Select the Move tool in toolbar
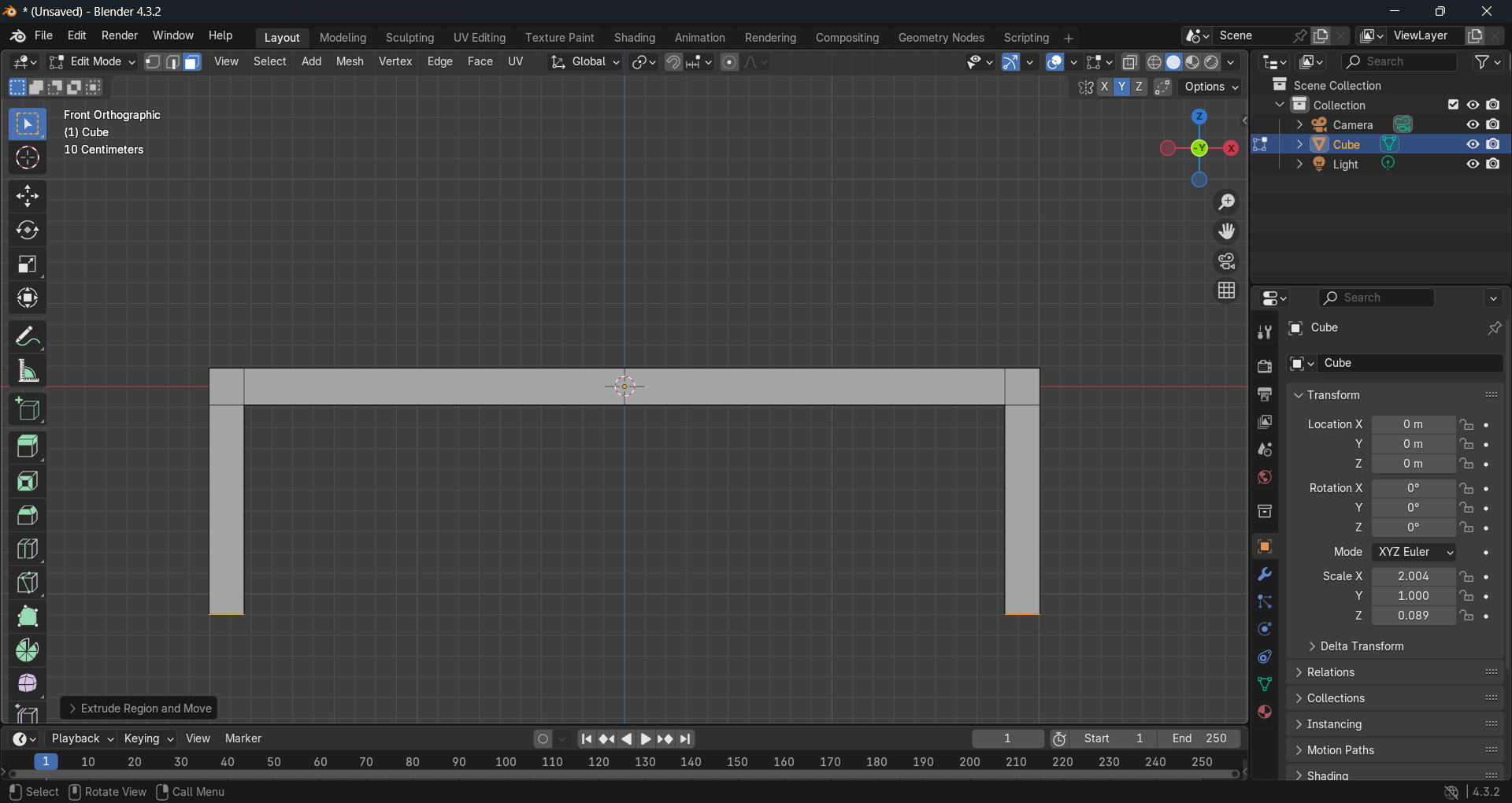This screenshot has height=803, width=1512. (x=28, y=196)
